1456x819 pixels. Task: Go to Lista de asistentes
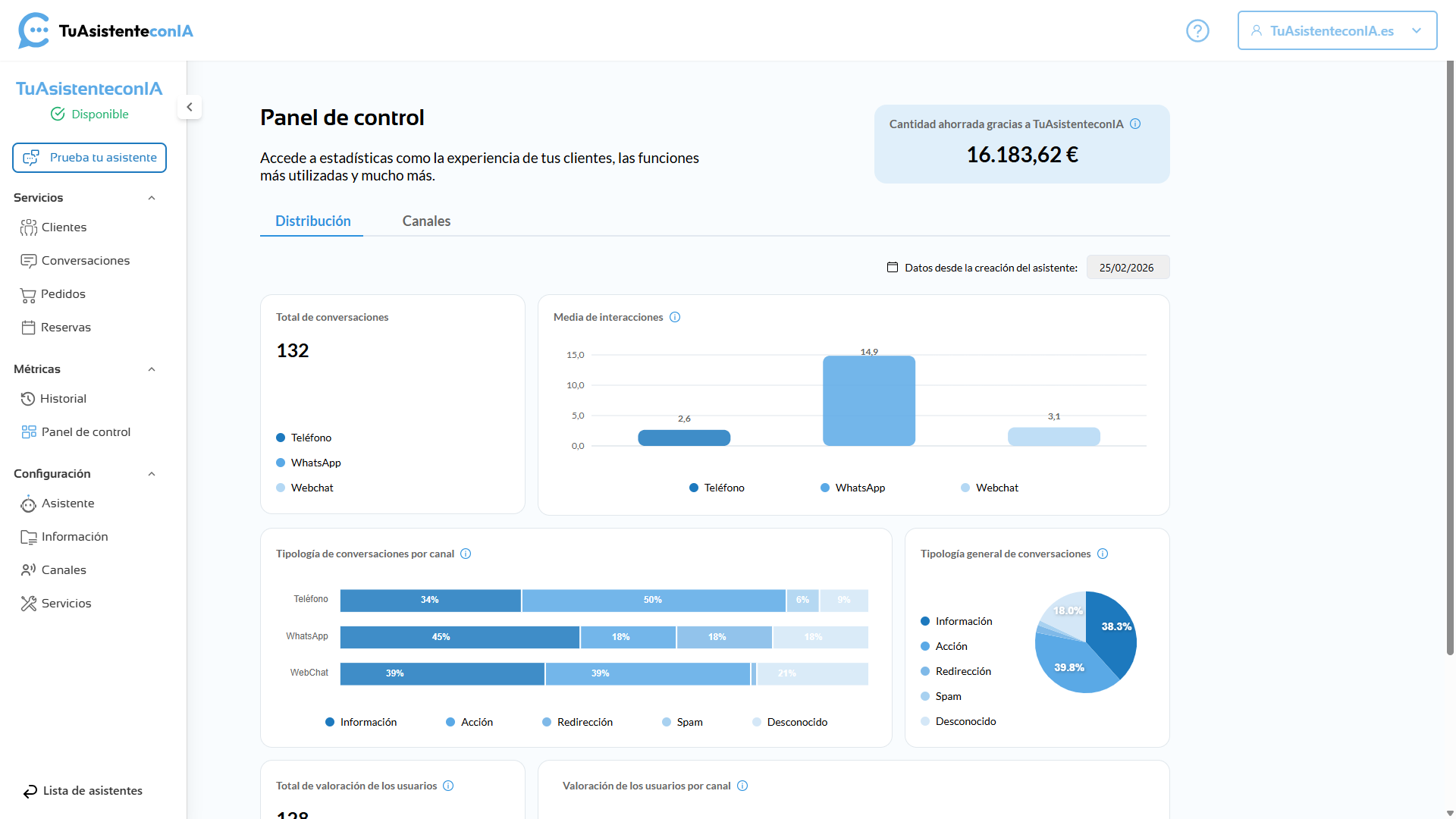click(x=83, y=791)
